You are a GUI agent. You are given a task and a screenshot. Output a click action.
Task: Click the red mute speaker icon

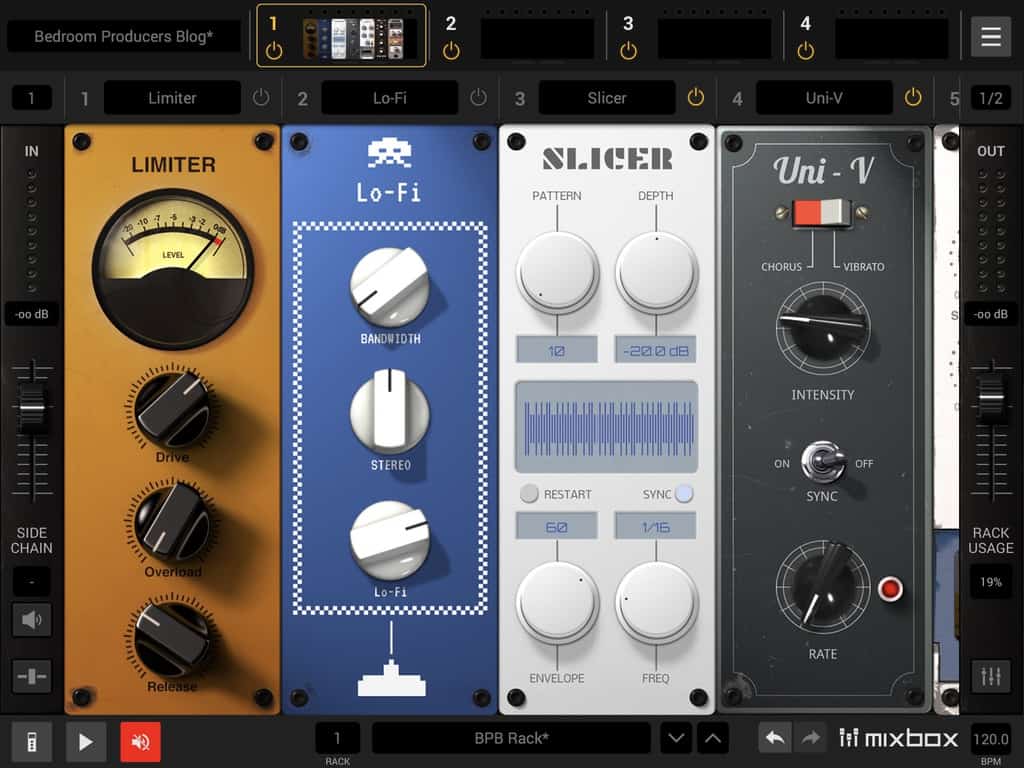click(x=140, y=741)
